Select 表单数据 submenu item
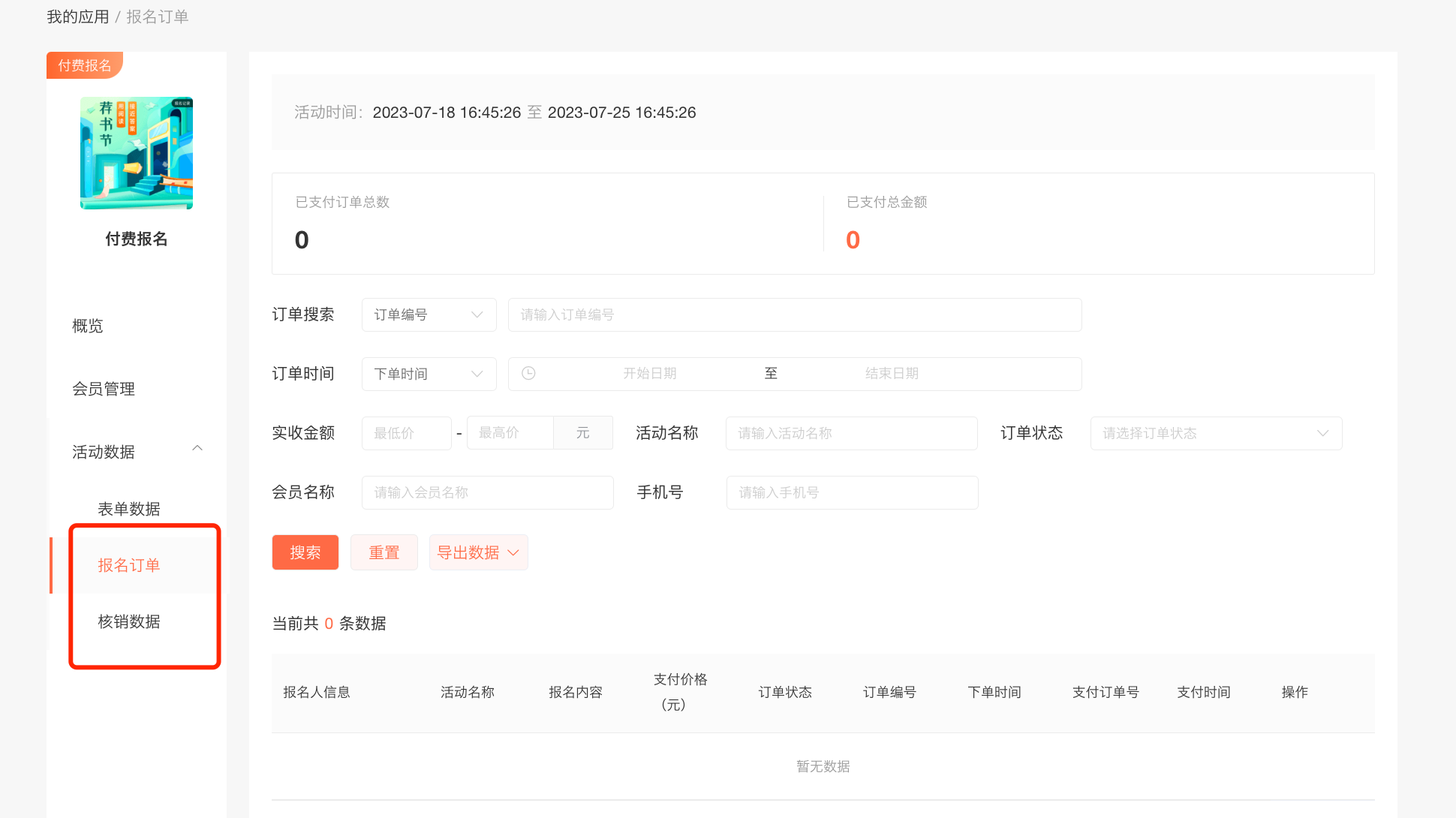Viewport: 1456px width, 818px height. point(129,509)
